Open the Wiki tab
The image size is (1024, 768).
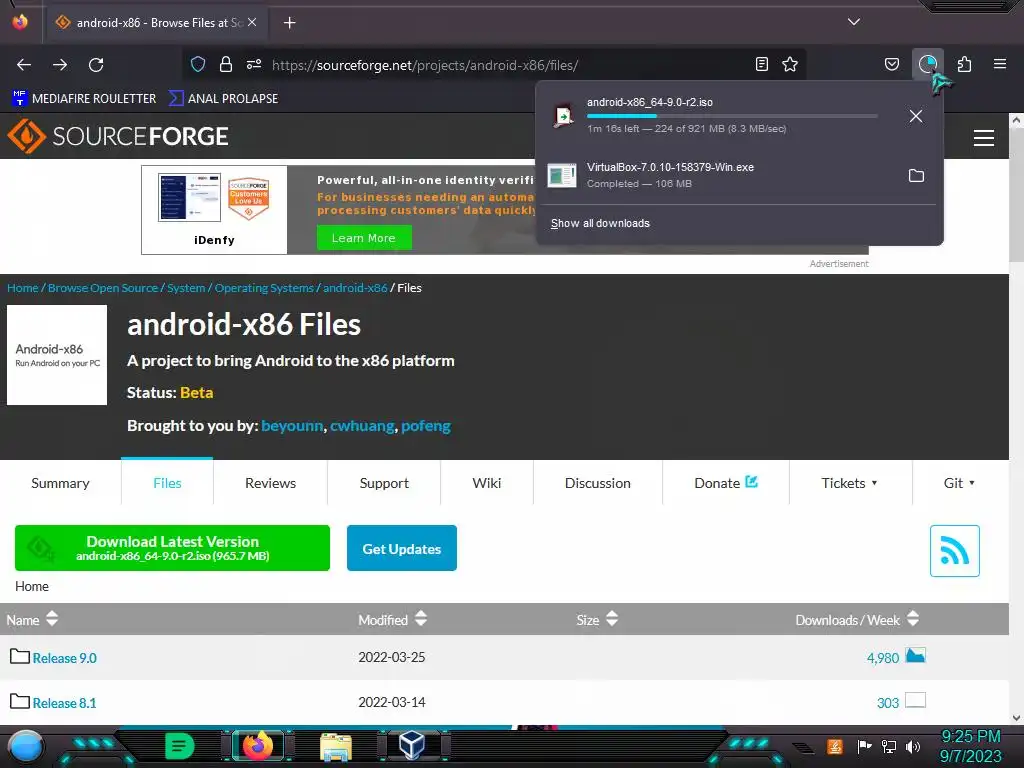tap(487, 483)
